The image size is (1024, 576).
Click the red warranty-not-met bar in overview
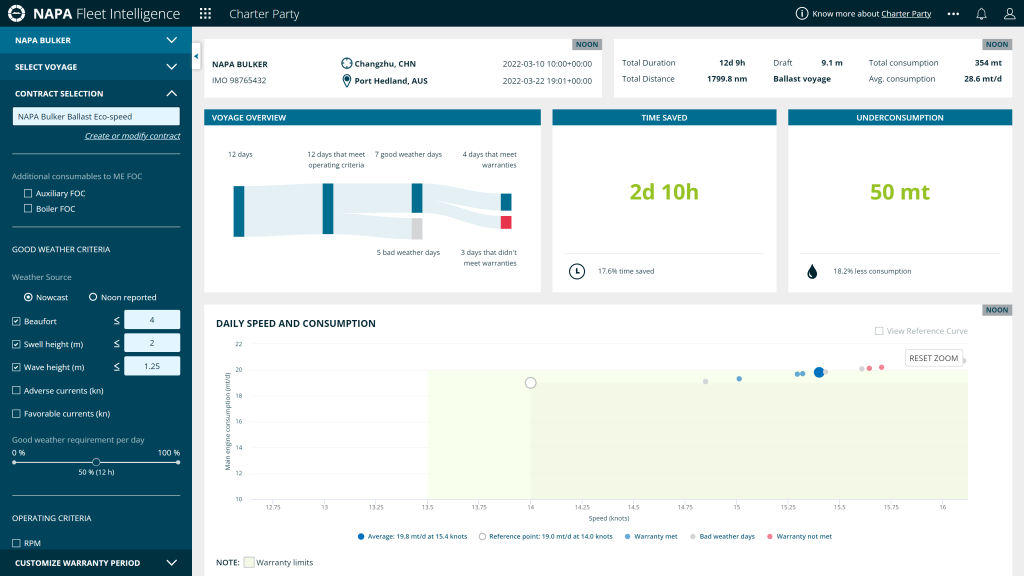(x=506, y=222)
